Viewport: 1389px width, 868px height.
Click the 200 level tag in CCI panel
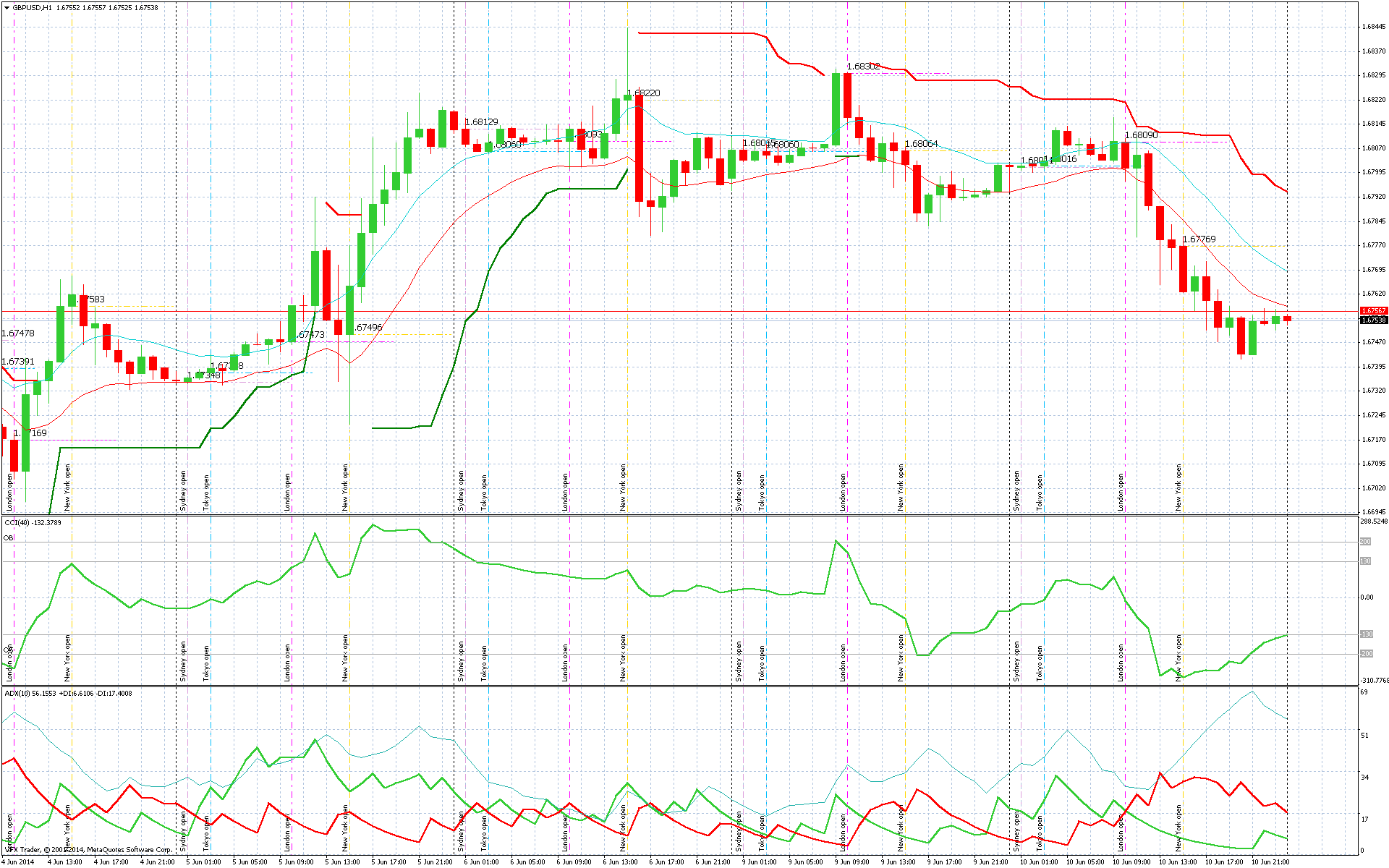[1365, 542]
